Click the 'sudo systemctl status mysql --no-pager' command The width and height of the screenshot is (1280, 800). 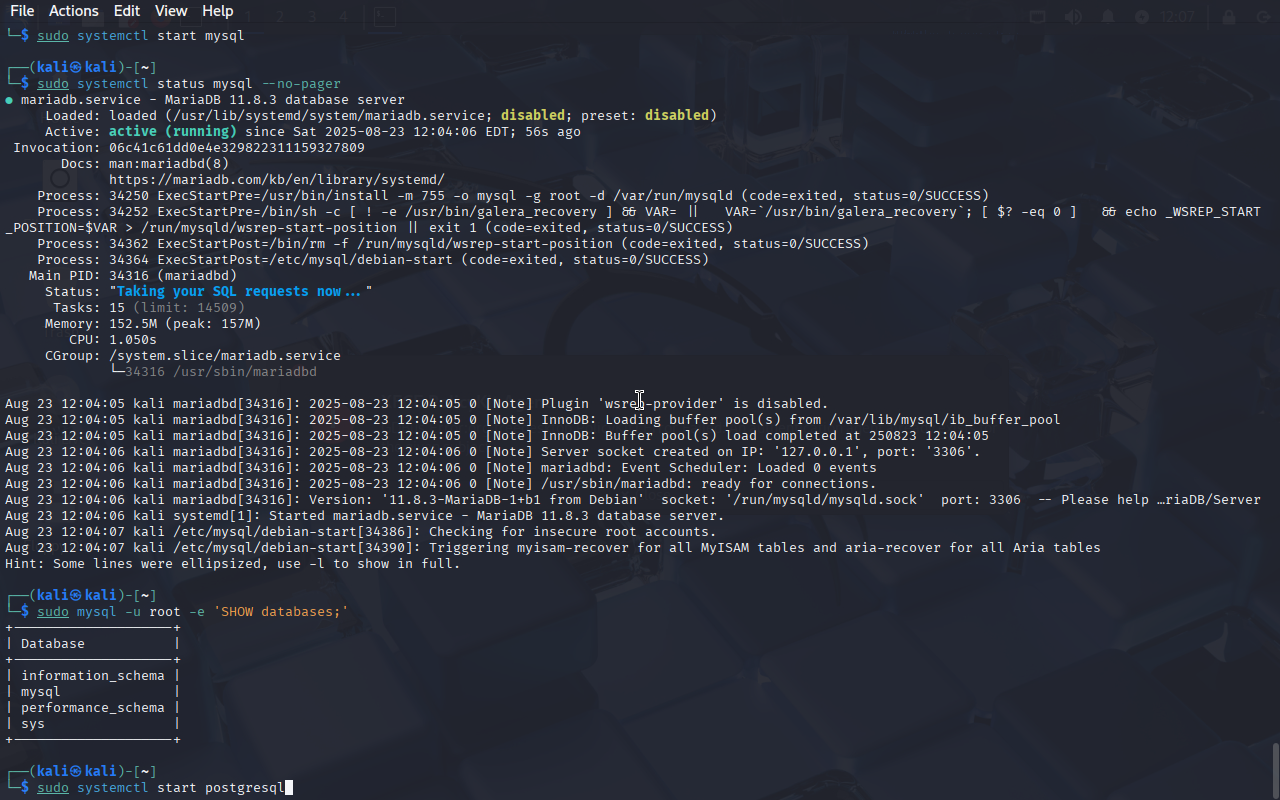pos(189,84)
